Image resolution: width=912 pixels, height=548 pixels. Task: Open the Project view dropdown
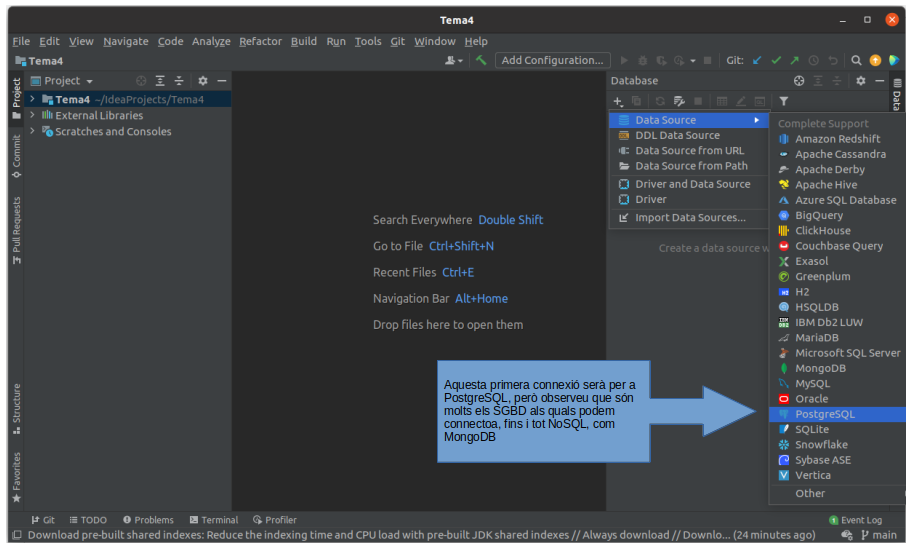[62, 81]
